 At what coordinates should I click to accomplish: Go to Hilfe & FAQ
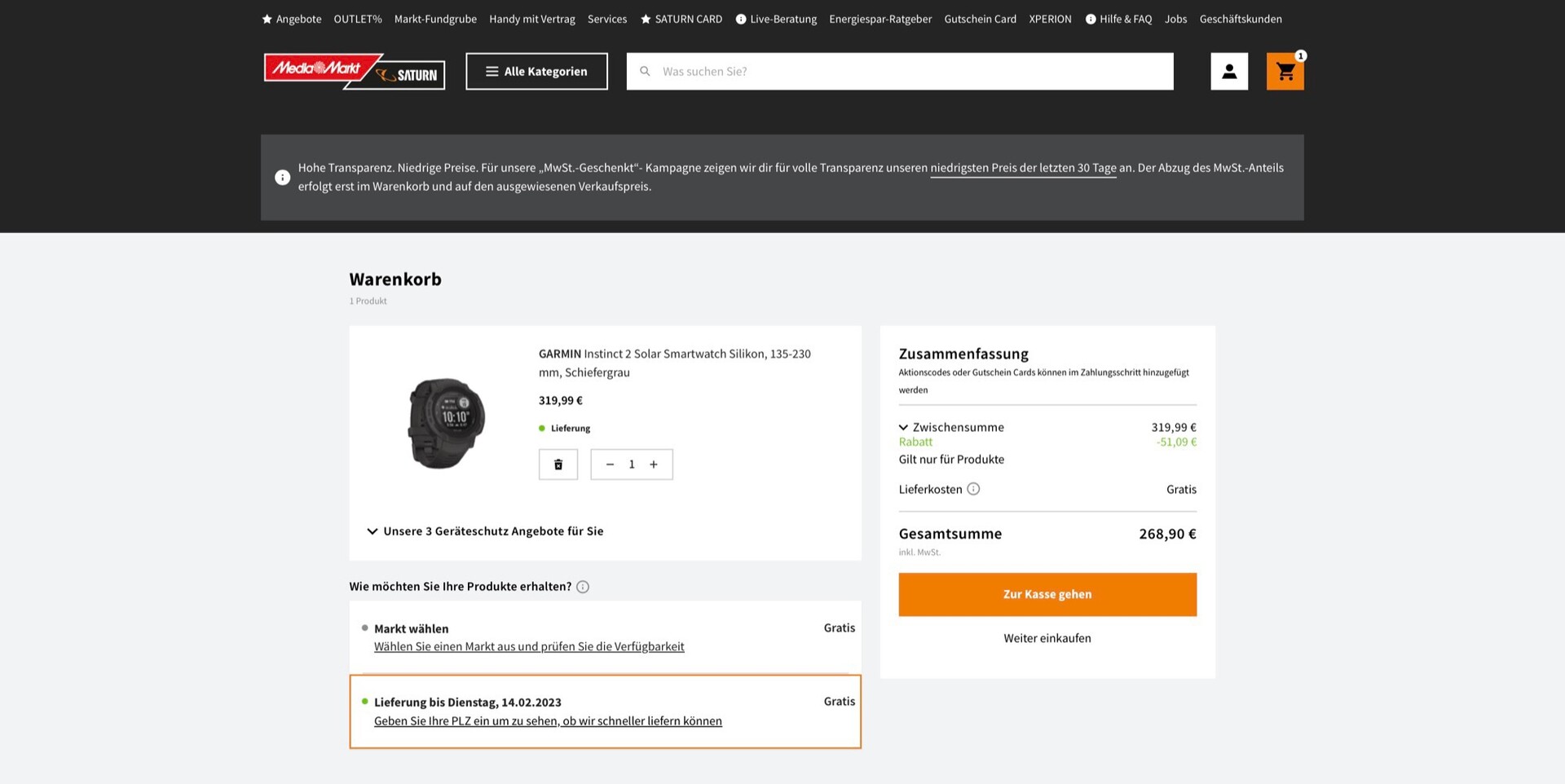(1118, 19)
